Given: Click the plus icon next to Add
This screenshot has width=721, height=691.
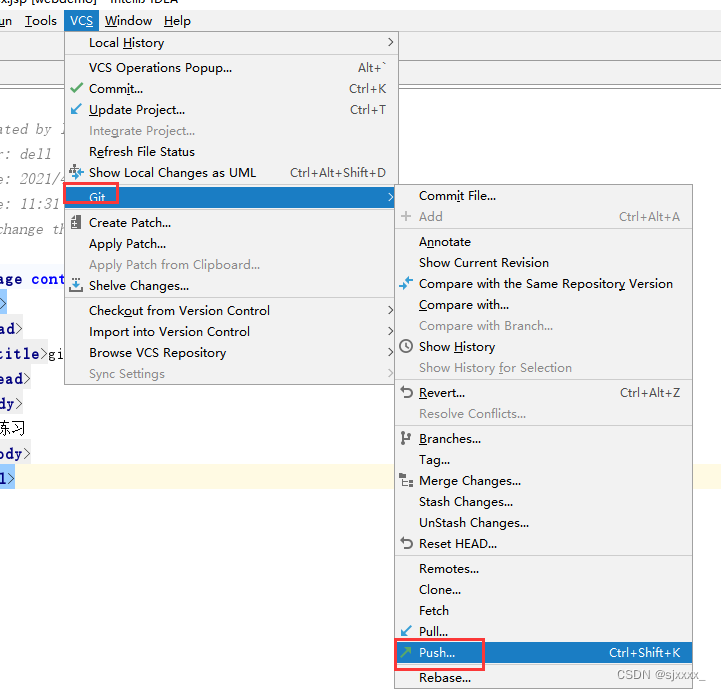Looking at the screenshot, I should coord(406,216).
